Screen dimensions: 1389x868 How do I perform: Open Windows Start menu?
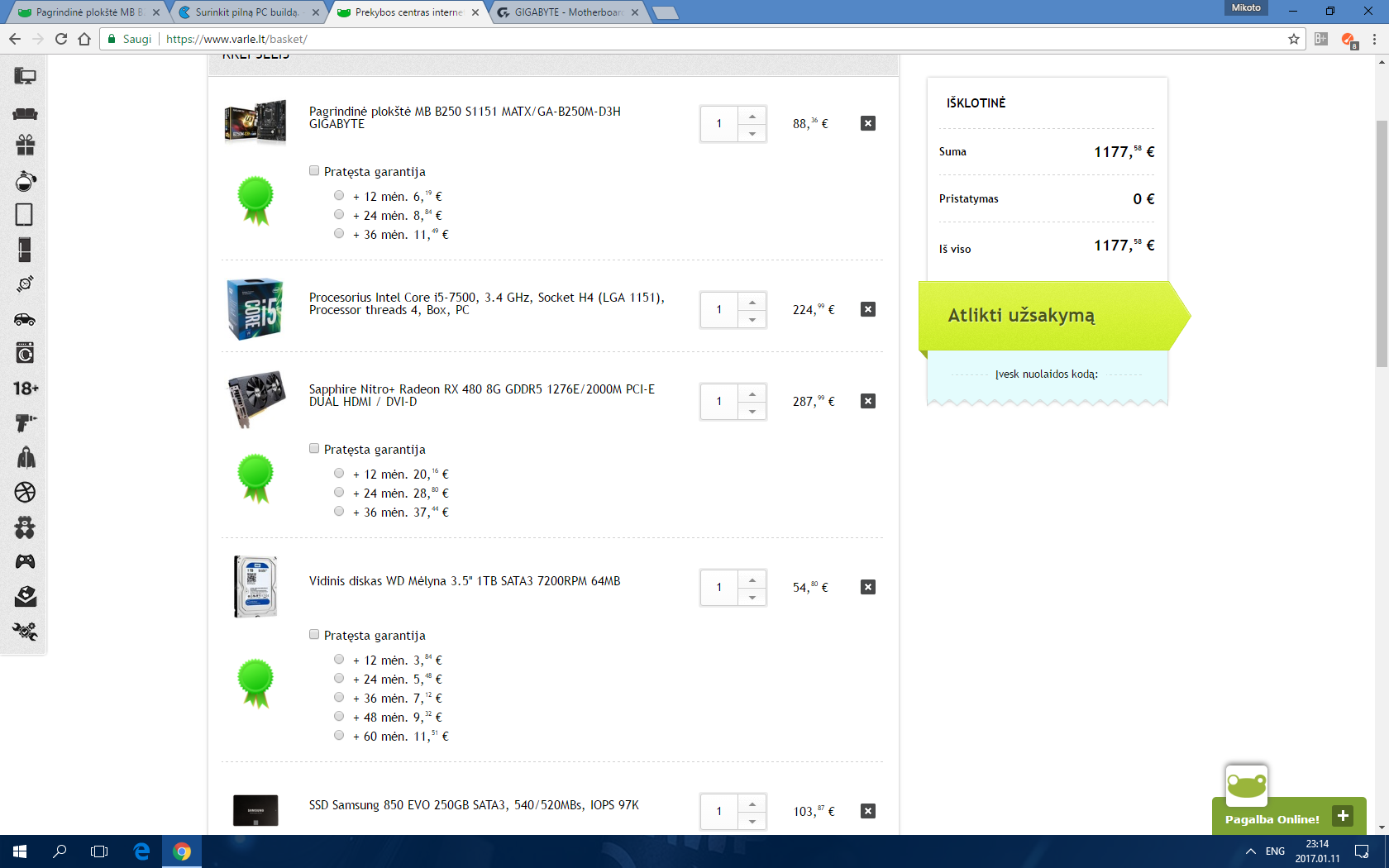click(x=20, y=851)
